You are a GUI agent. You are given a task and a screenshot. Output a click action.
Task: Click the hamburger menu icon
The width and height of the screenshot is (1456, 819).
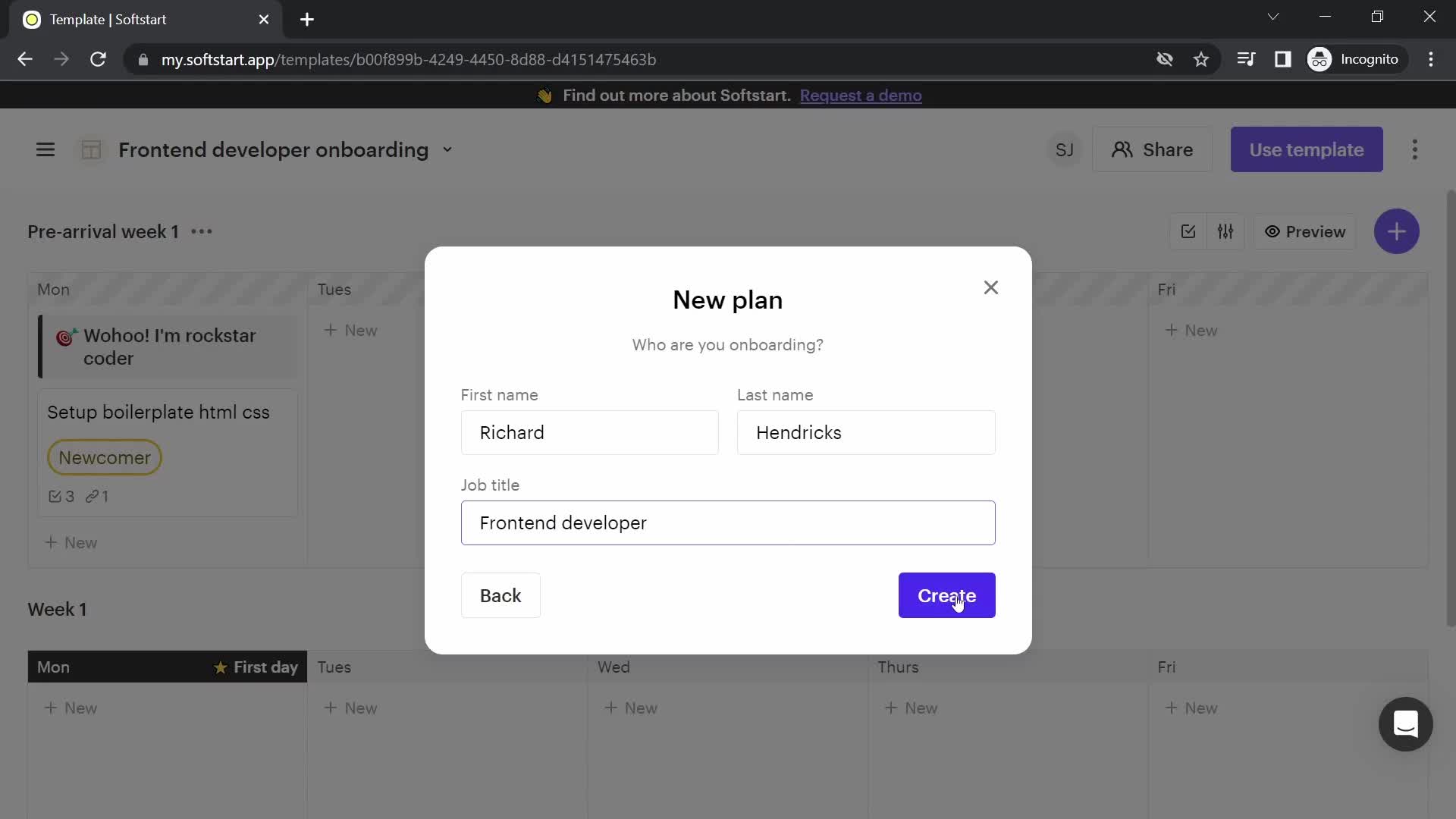tap(45, 150)
